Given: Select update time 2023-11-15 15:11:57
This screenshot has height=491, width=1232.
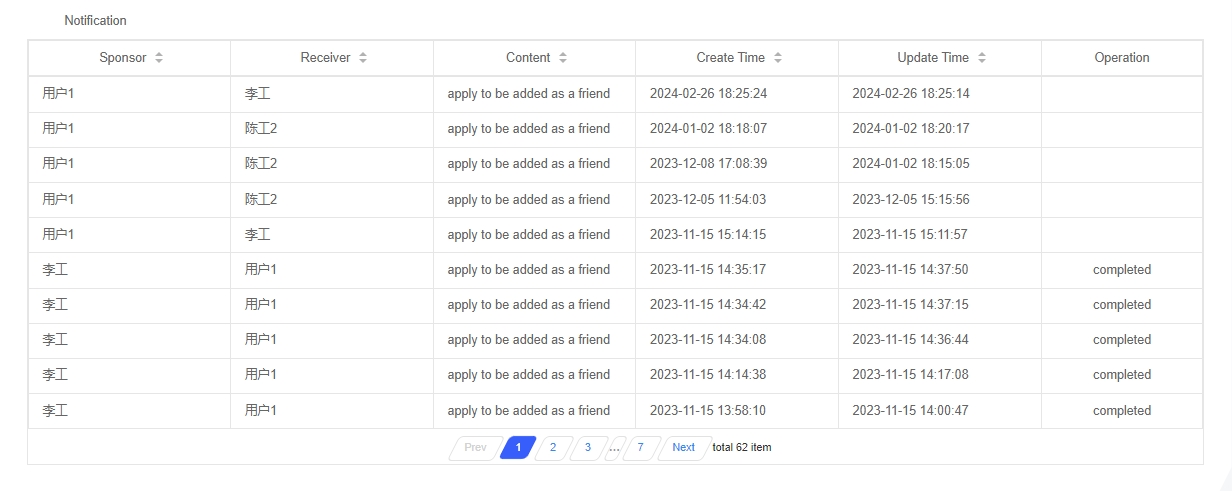Looking at the screenshot, I should [x=910, y=235].
